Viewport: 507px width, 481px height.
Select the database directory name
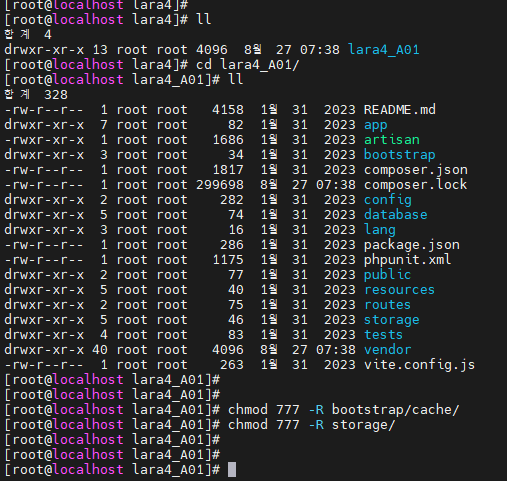pyautogui.click(x=396, y=215)
